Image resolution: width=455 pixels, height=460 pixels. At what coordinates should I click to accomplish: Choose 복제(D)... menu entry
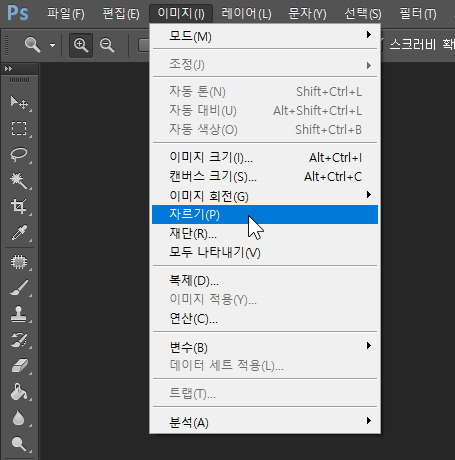[x=265, y=280]
